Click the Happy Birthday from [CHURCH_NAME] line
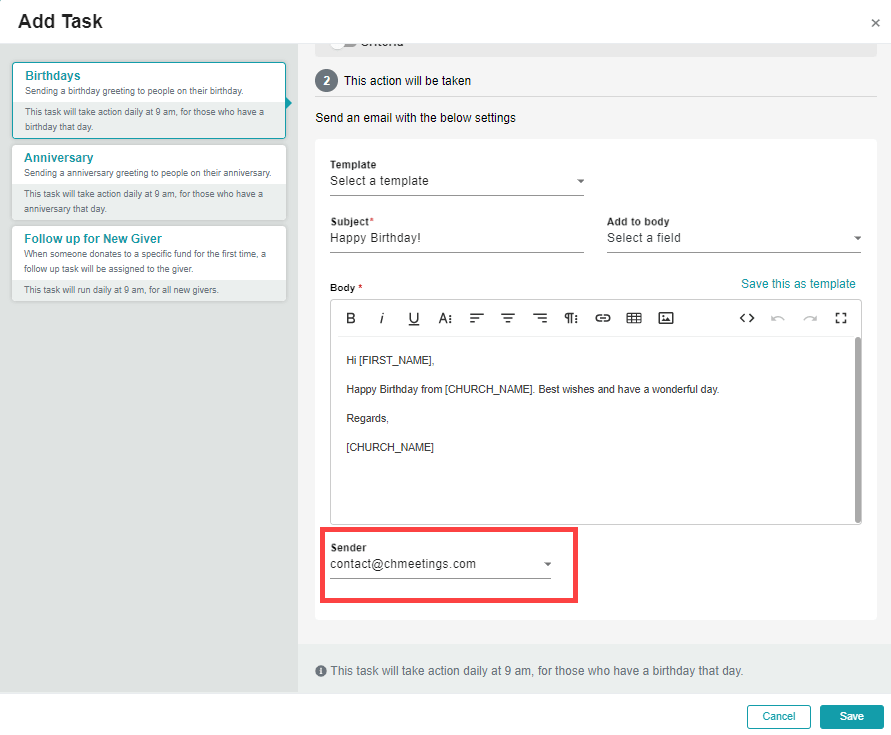Viewport: 891px width, 735px height. 532,389
